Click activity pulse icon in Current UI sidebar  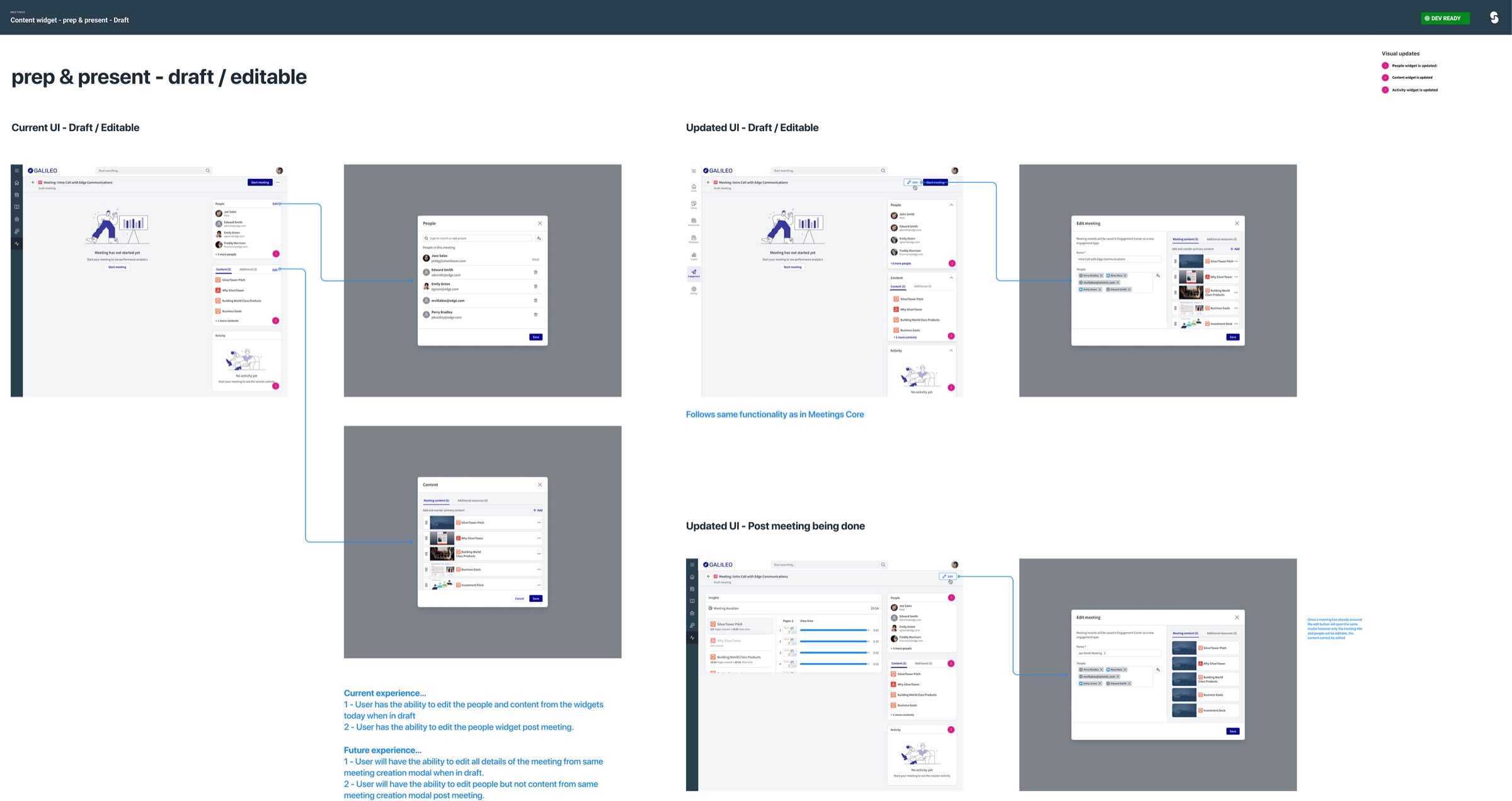click(17, 243)
